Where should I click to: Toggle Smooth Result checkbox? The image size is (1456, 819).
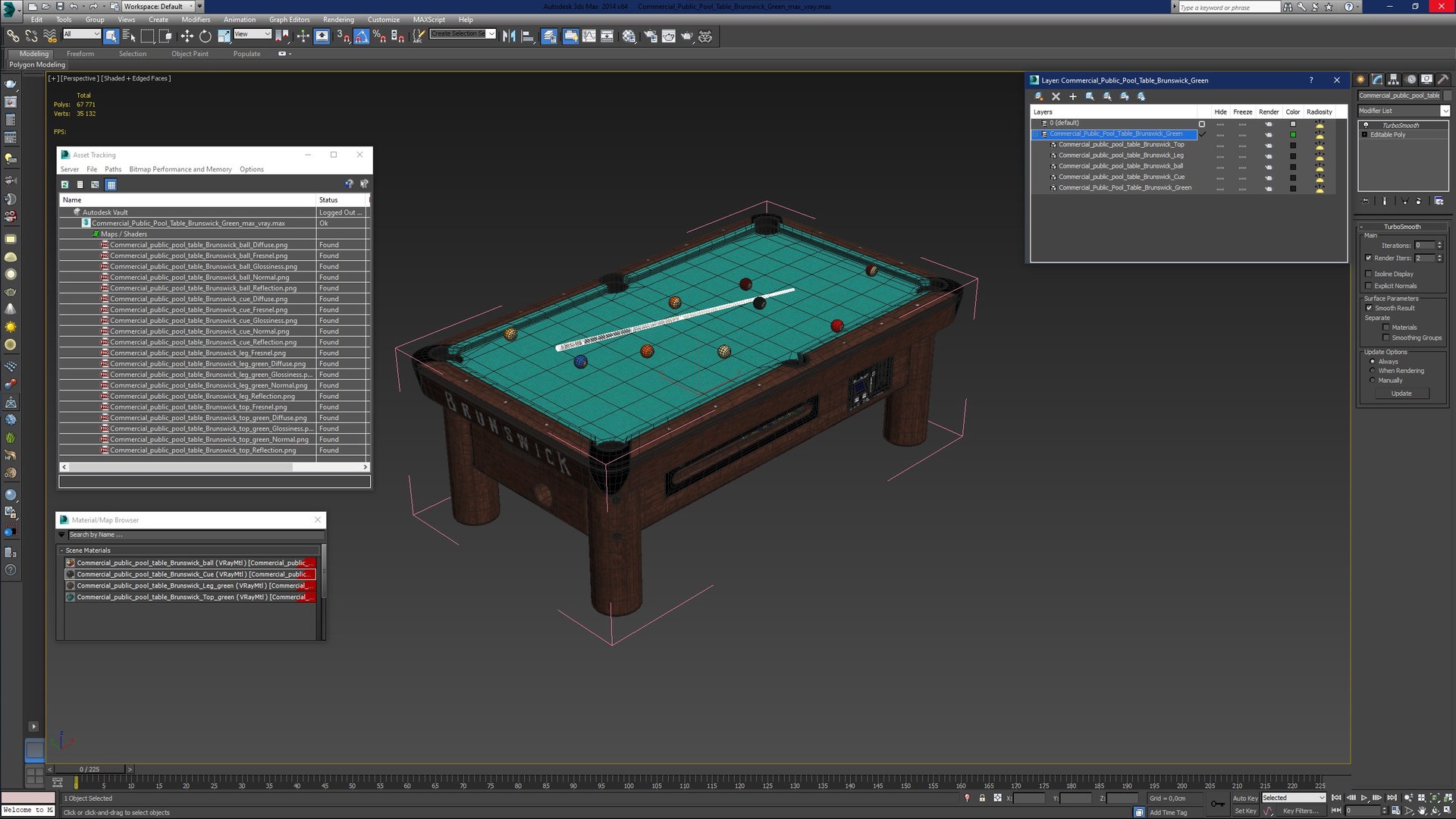tap(1369, 308)
